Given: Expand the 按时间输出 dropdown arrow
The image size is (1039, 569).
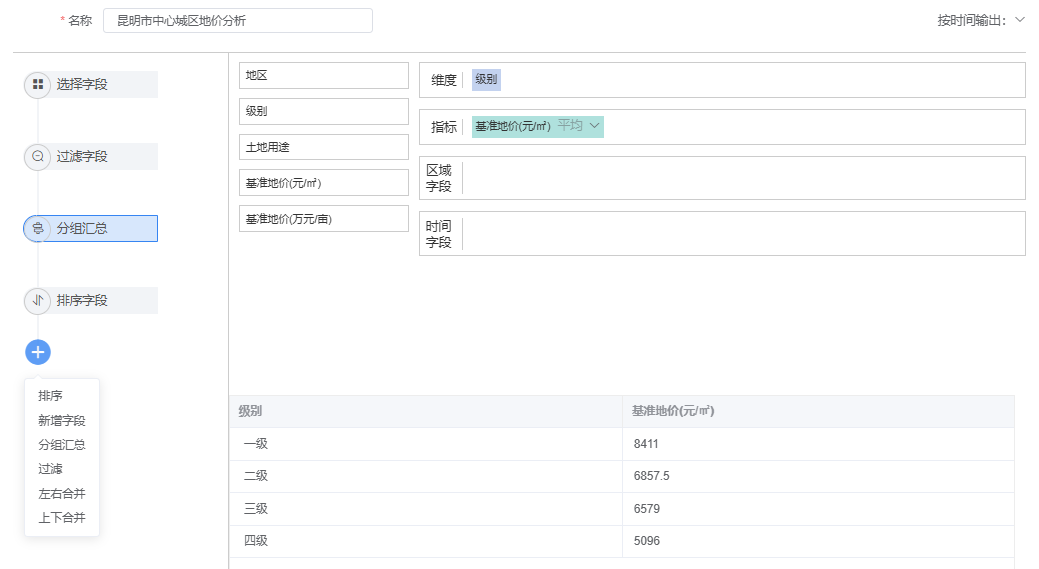Looking at the screenshot, I should [x=1020, y=20].
